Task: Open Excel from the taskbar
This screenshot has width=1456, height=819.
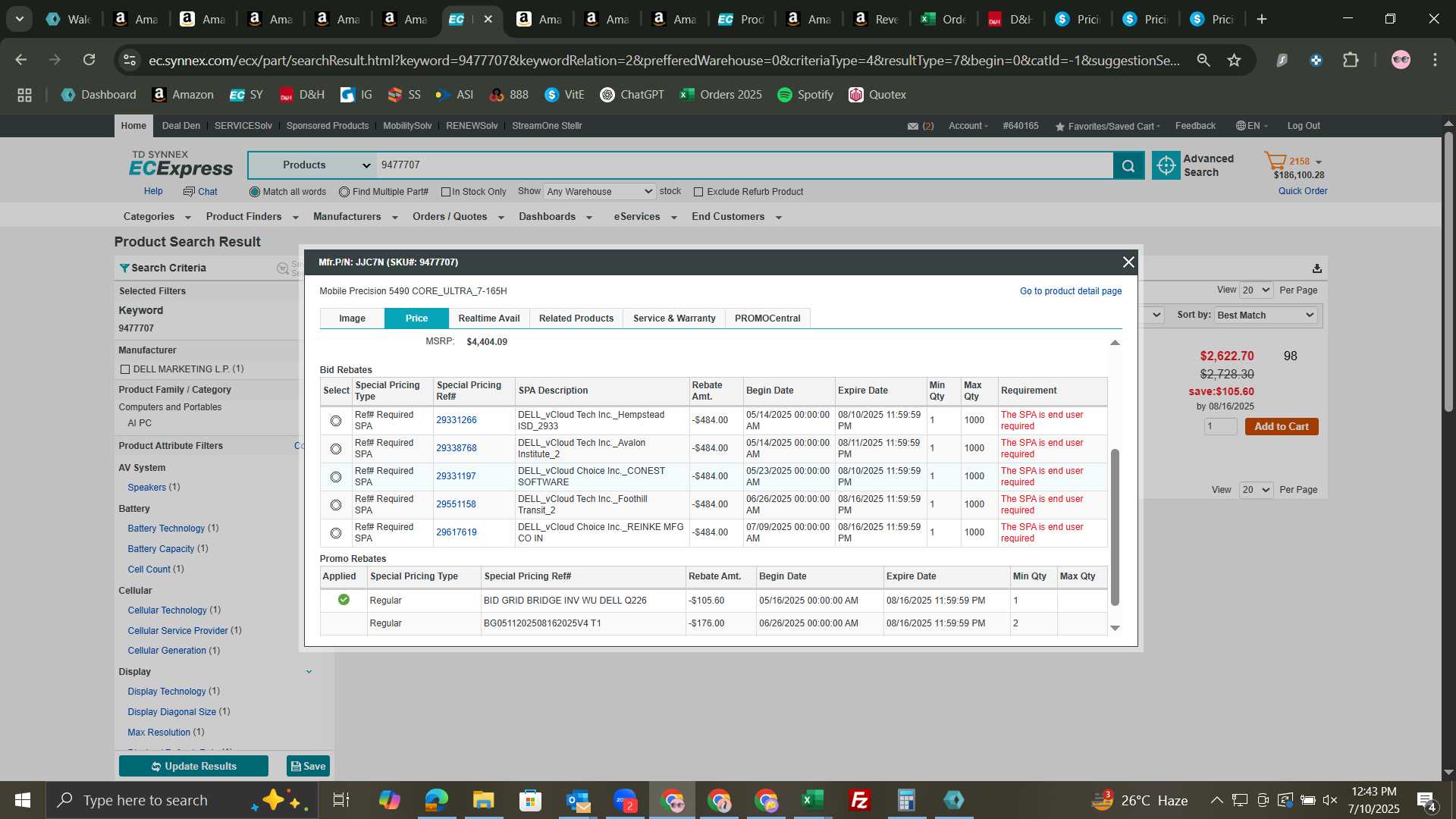Action: [812, 800]
